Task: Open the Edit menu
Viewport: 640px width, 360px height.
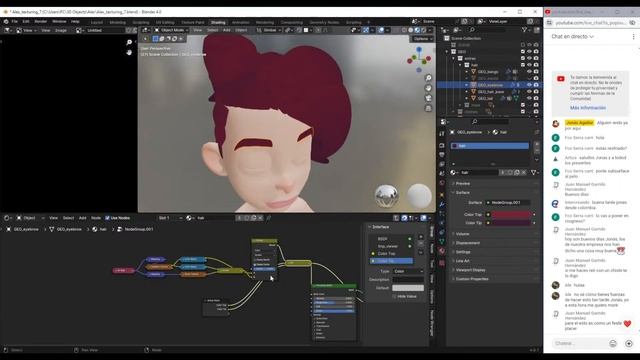Action: 26,21
